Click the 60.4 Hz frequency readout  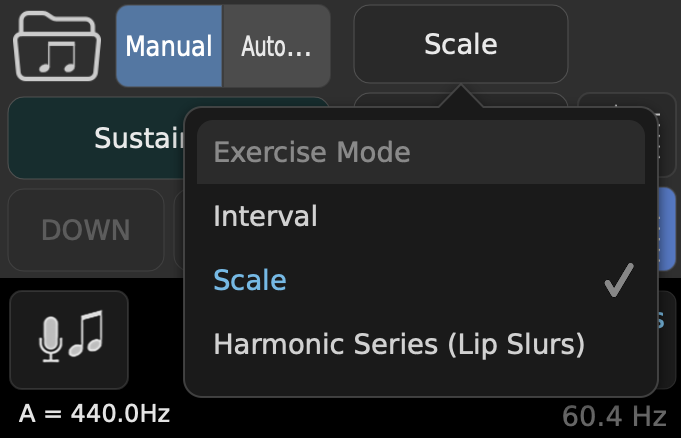[614, 416]
